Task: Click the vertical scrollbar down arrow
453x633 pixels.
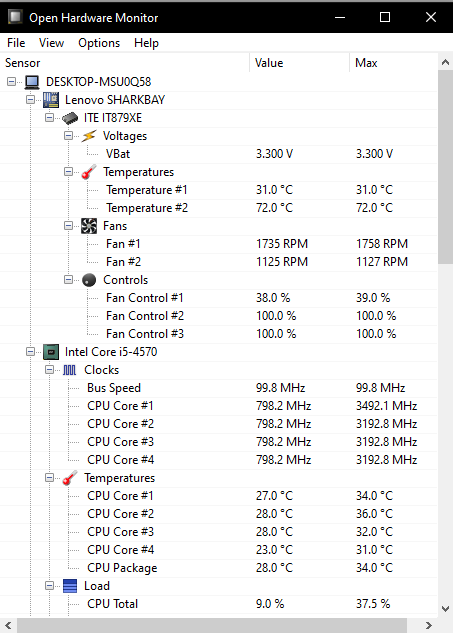Action: pyautogui.click(x=445, y=609)
